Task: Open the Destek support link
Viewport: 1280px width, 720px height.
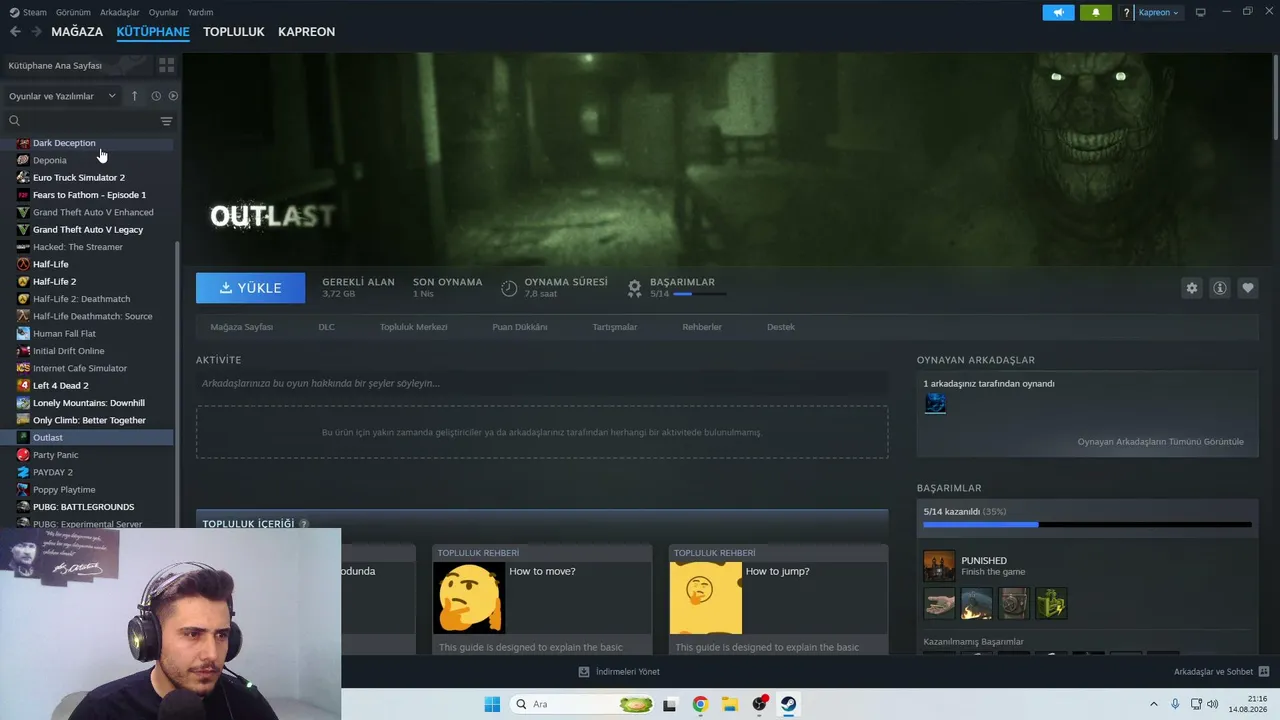Action: tap(781, 327)
